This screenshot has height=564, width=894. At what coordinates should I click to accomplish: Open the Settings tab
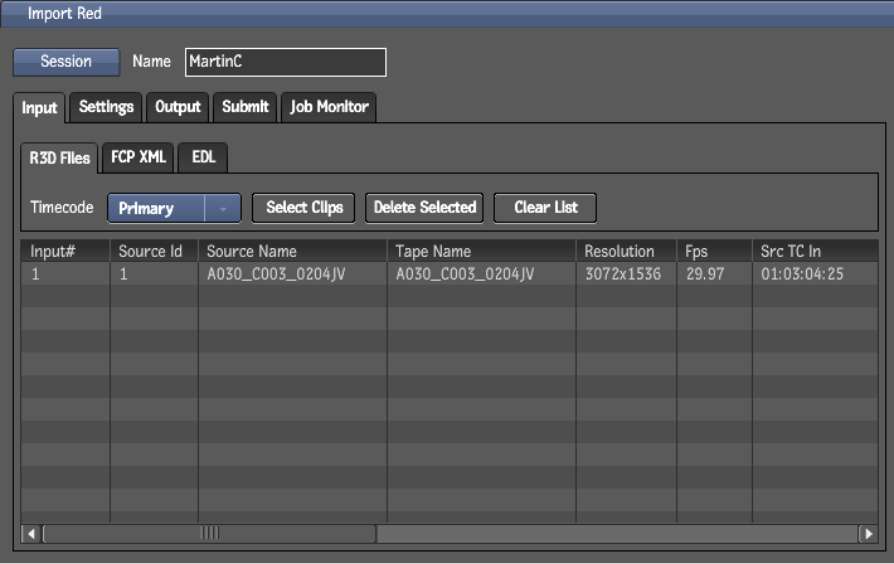click(x=106, y=107)
